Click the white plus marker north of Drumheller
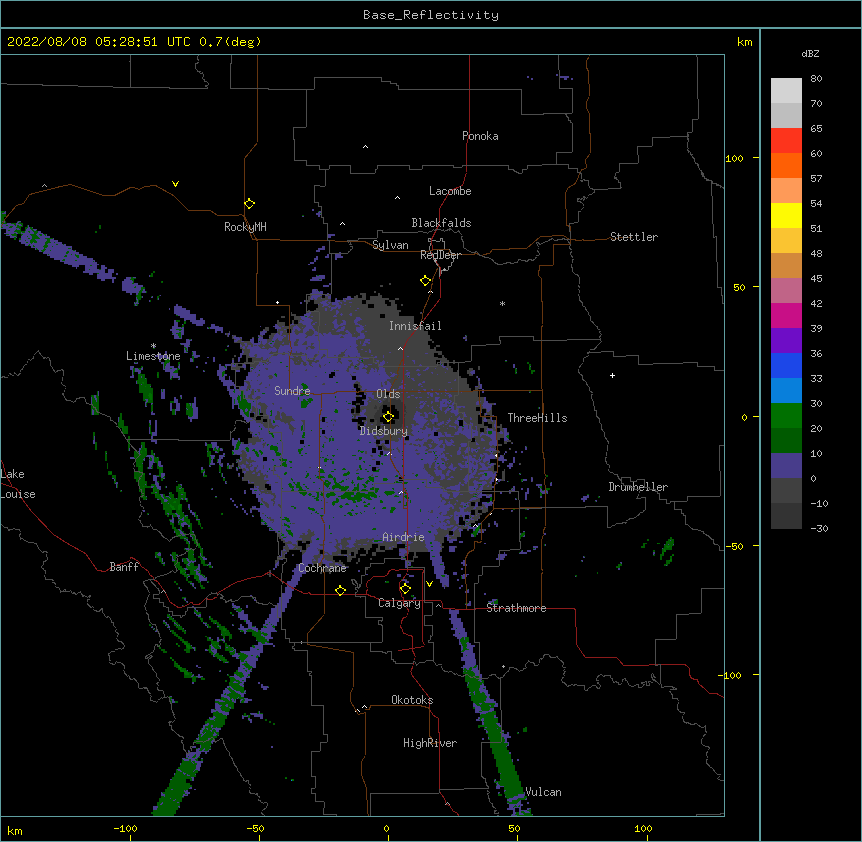This screenshot has width=862, height=842. (x=612, y=375)
